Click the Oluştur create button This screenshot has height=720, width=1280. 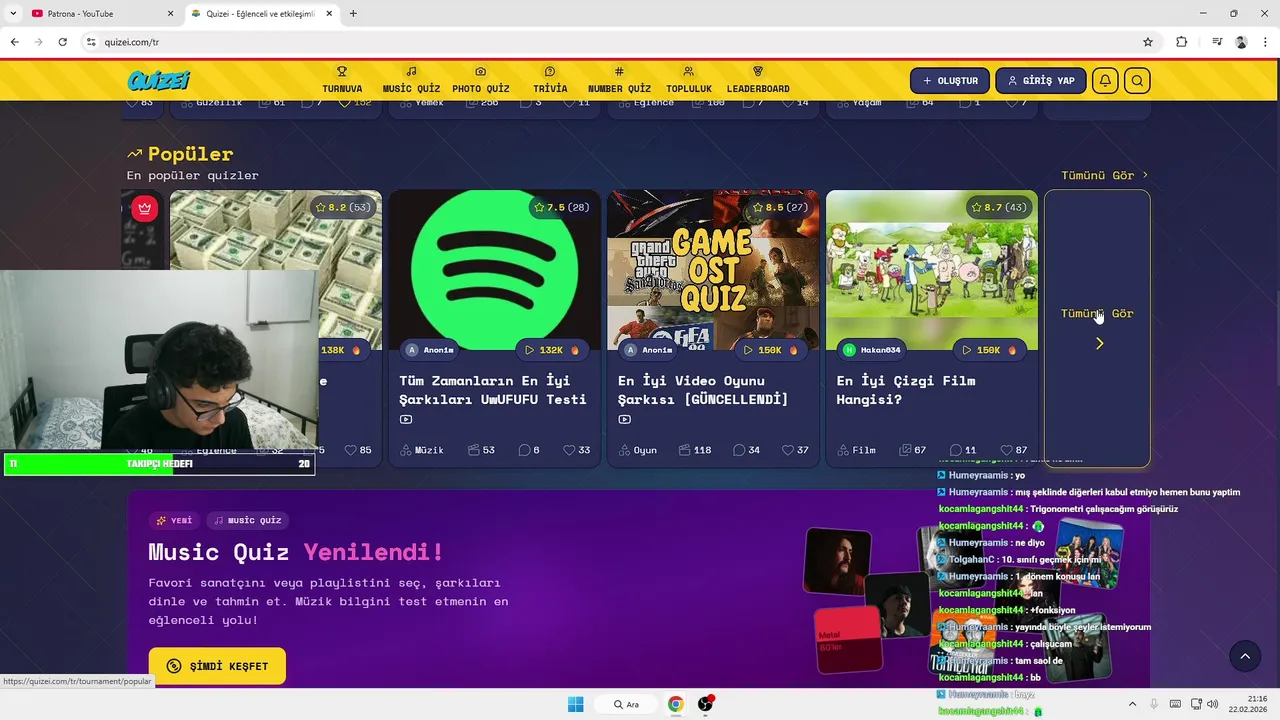(x=950, y=81)
